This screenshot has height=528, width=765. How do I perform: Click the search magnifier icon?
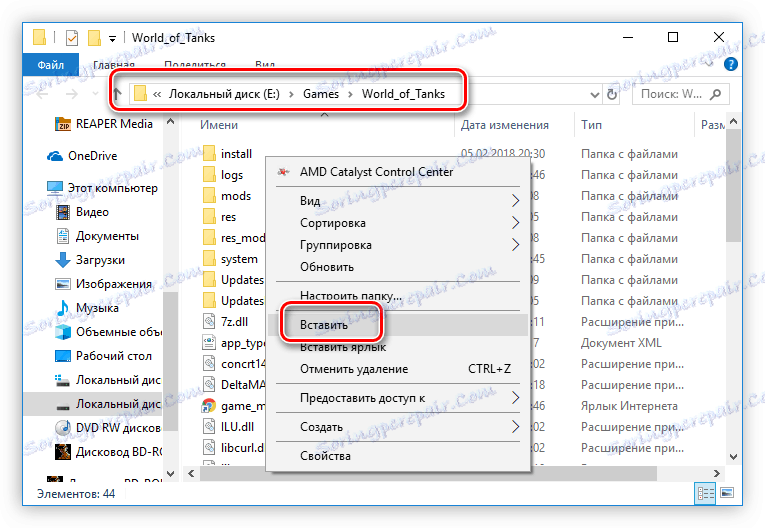click(716, 94)
